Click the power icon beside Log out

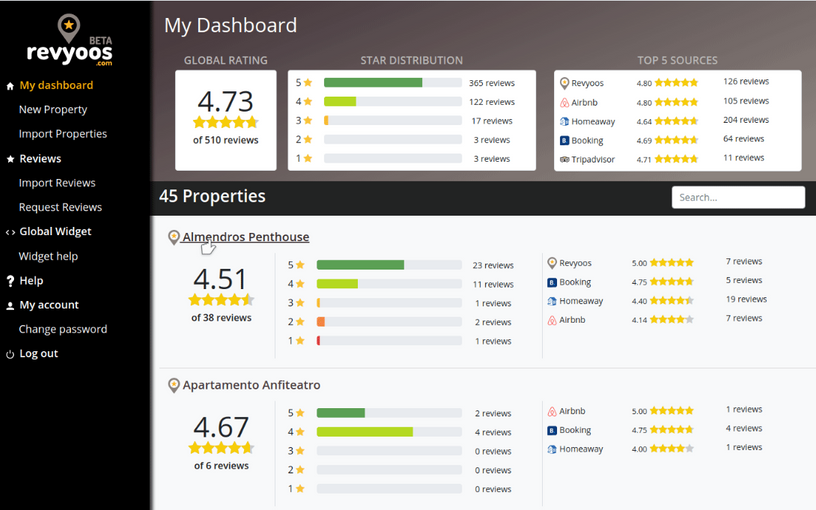[x=10, y=354]
